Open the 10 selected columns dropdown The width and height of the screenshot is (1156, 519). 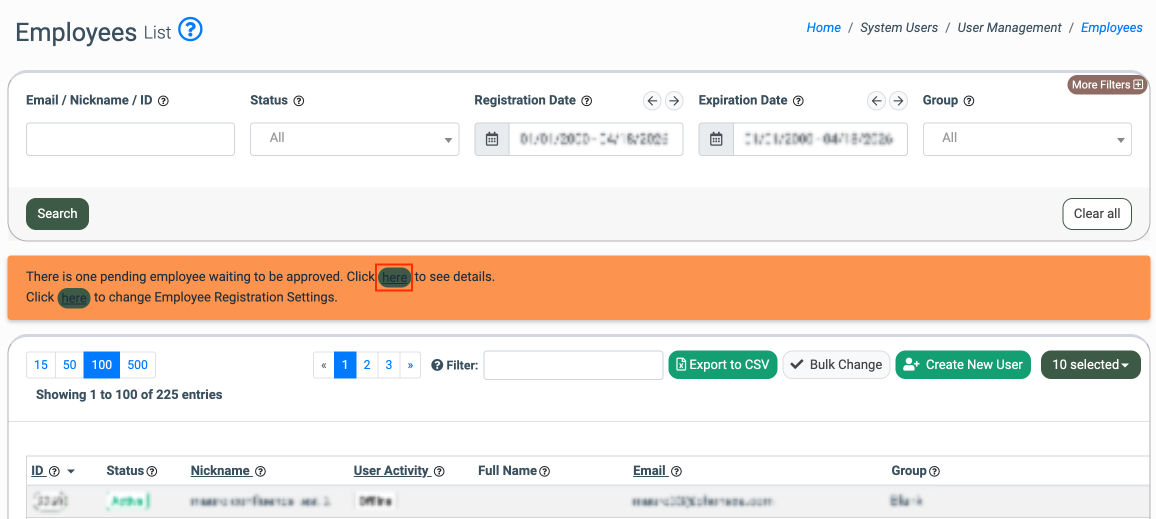tap(1090, 365)
